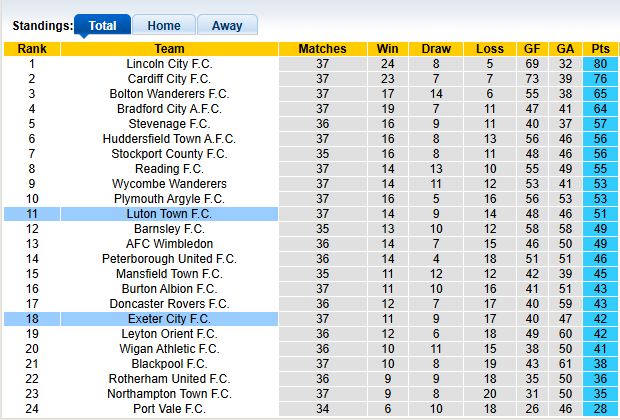Open the AFC Wimbledon team link
Screen dimensions: 620x420
tap(169, 244)
